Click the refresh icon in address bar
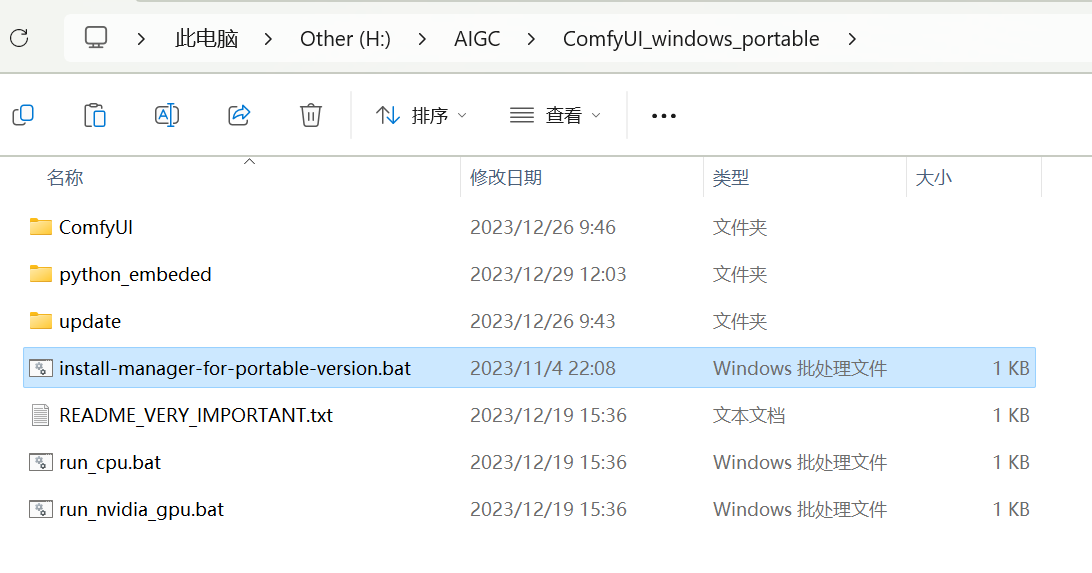Image resolution: width=1092 pixels, height=573 pixels. click(20, 38)
